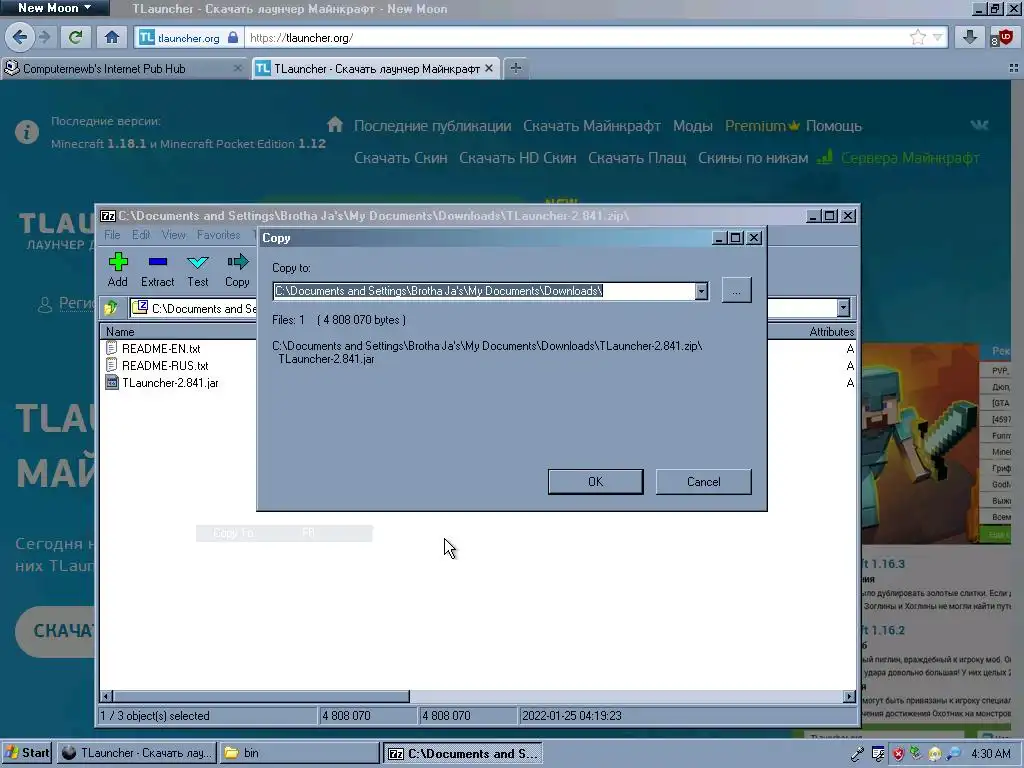This screenshot has height=768, width=1024.
Task: Click the Copy toolbar icon in 7-Zip
Action: [237, 270]
